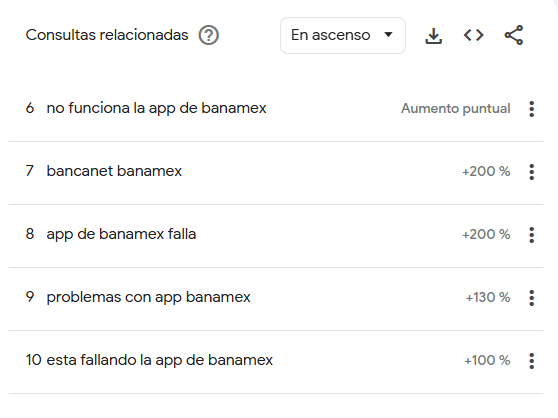This screenshot has width=558, height=418.
Task: Select query problemas con app banamex
Action: click(148, 297)
